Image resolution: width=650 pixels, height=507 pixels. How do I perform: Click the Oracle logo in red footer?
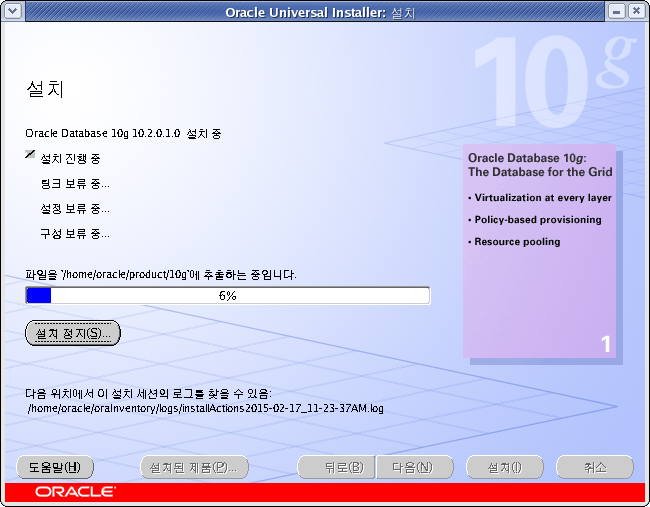tap(75, 492)
